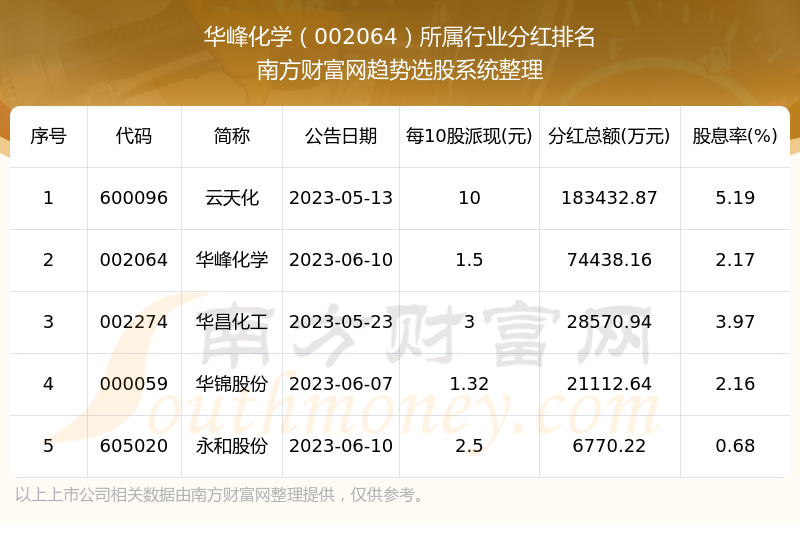Click the dividend total 183432.87 cell
Image resolution: width=800 pixels, height=544 pixels.
(x=609, y=198)
